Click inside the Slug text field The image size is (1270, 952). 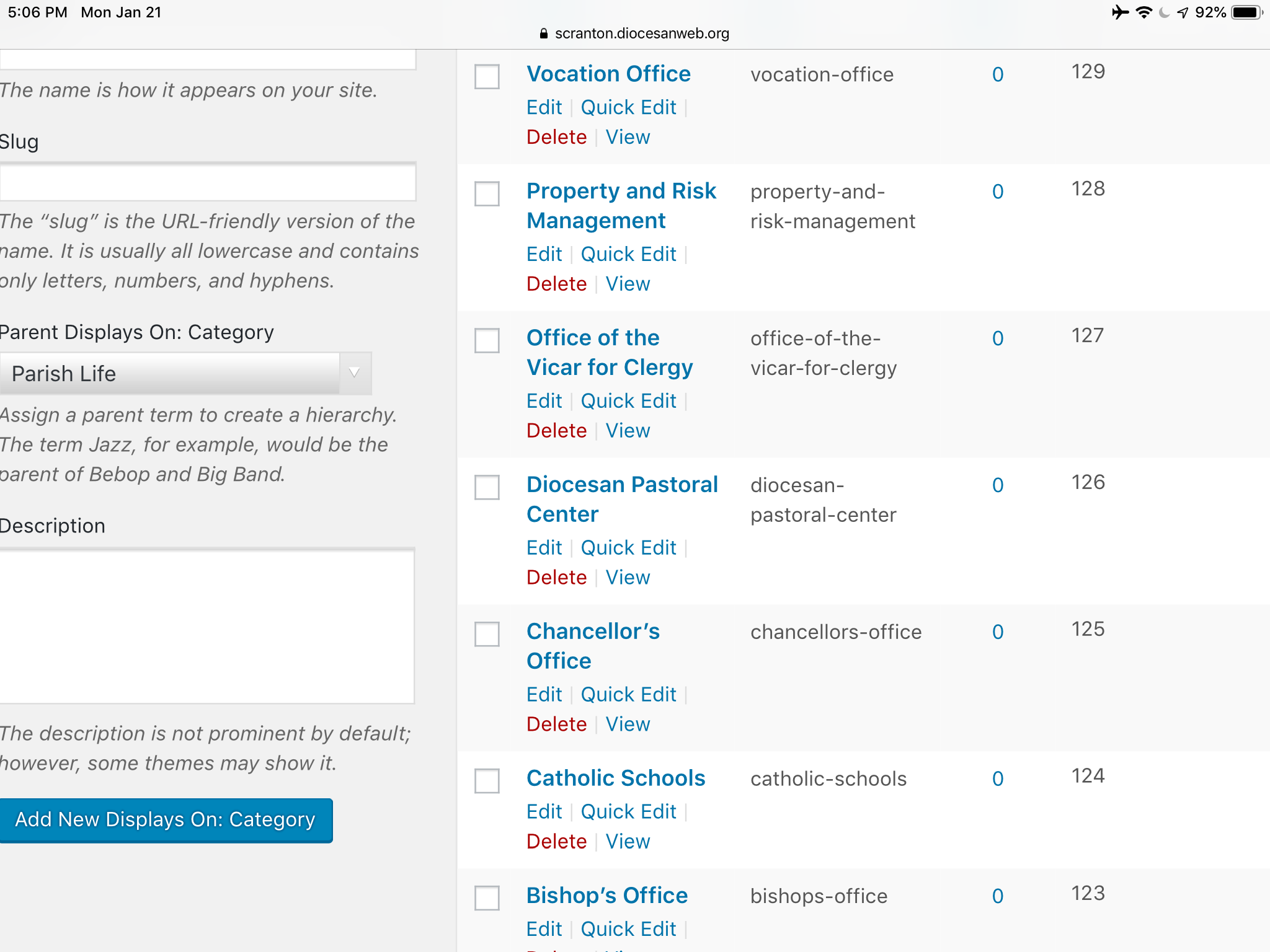208,182
